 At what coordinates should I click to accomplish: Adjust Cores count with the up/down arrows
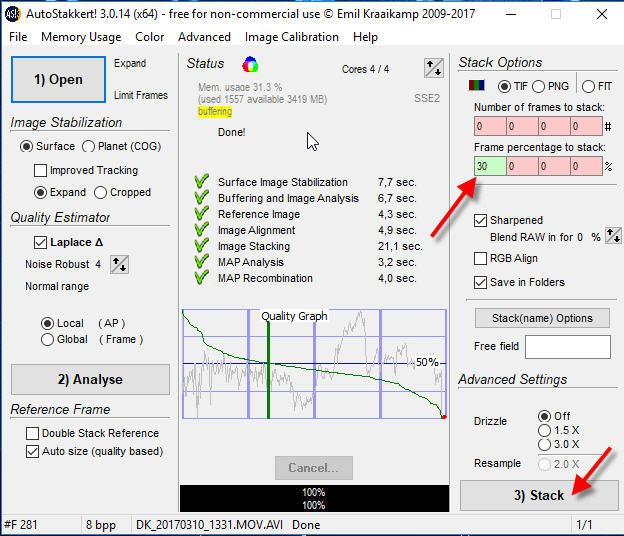pos(433,68)
